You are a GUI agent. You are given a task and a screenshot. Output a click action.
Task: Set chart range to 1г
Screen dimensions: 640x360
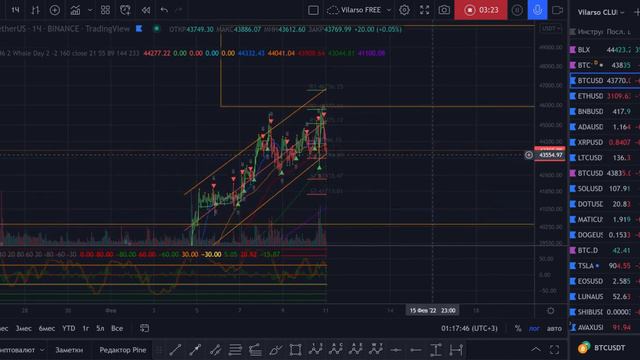click(x=86, y=329)
